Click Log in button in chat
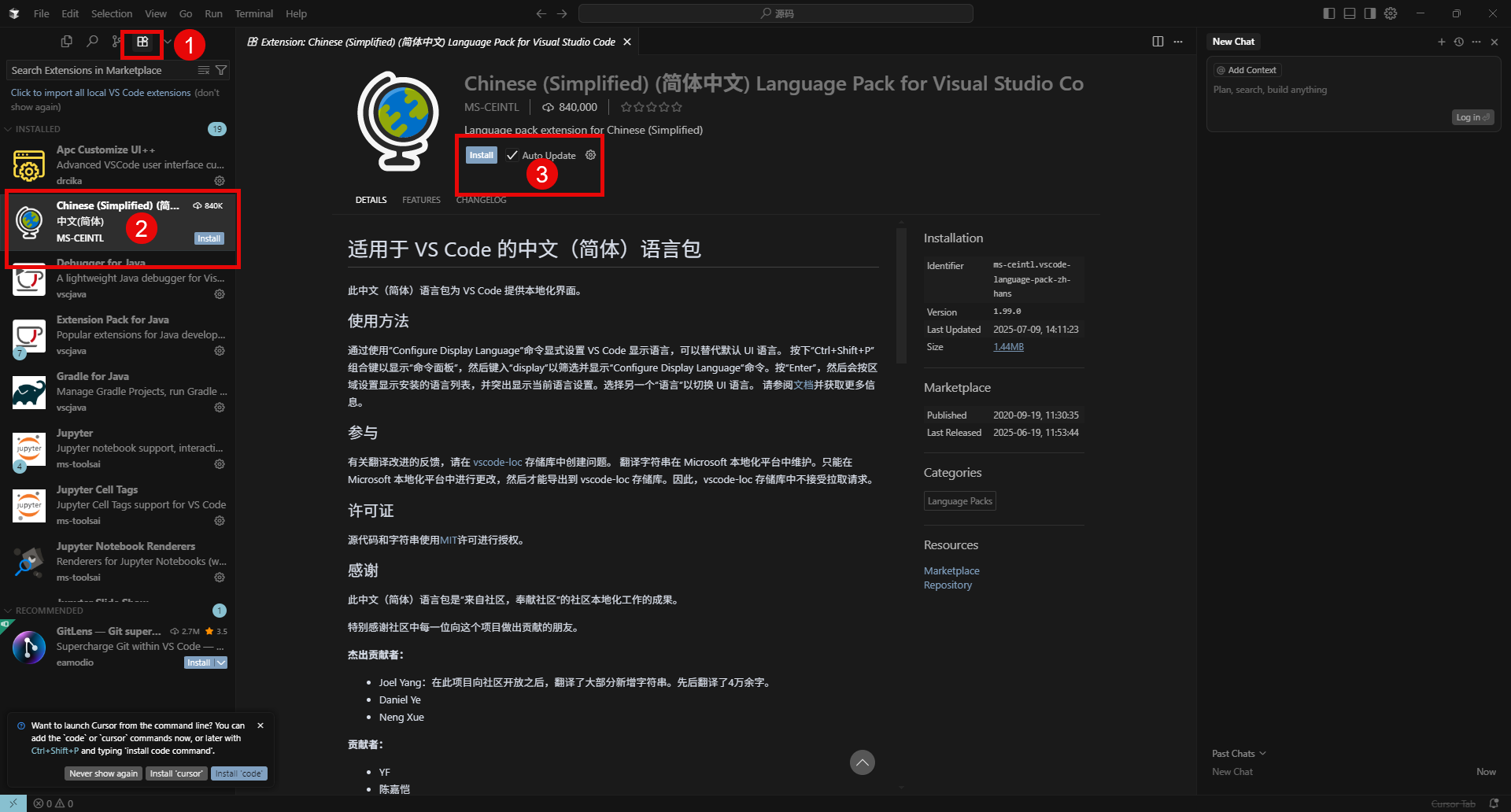 tap(1472, 117)
